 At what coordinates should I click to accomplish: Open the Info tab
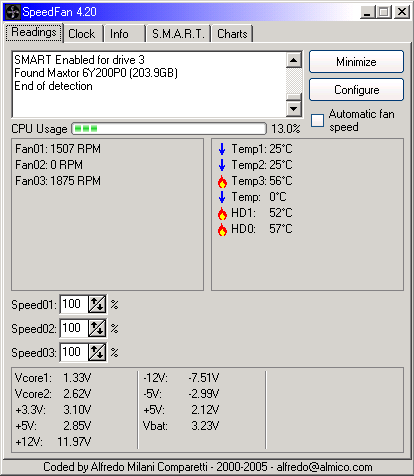pyautogui.click(x=124, y=34)
